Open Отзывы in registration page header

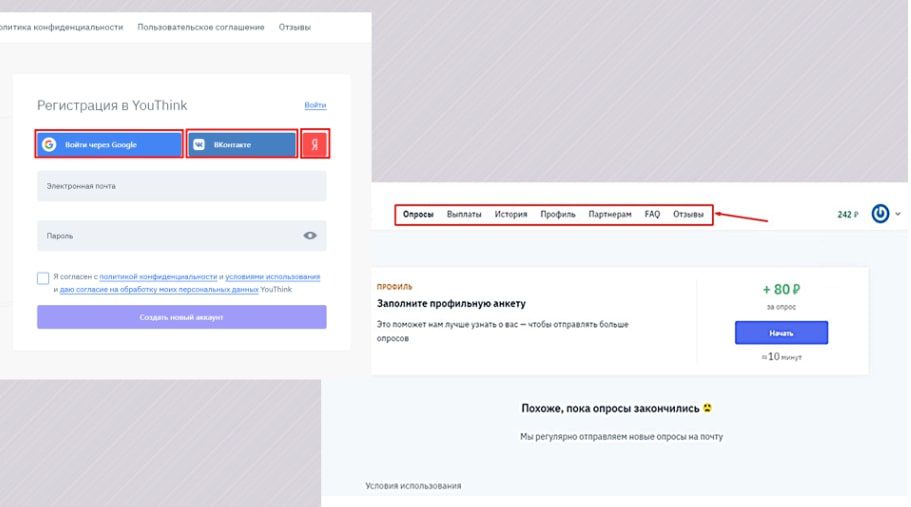pyautogui.click(x=295, y=27)
